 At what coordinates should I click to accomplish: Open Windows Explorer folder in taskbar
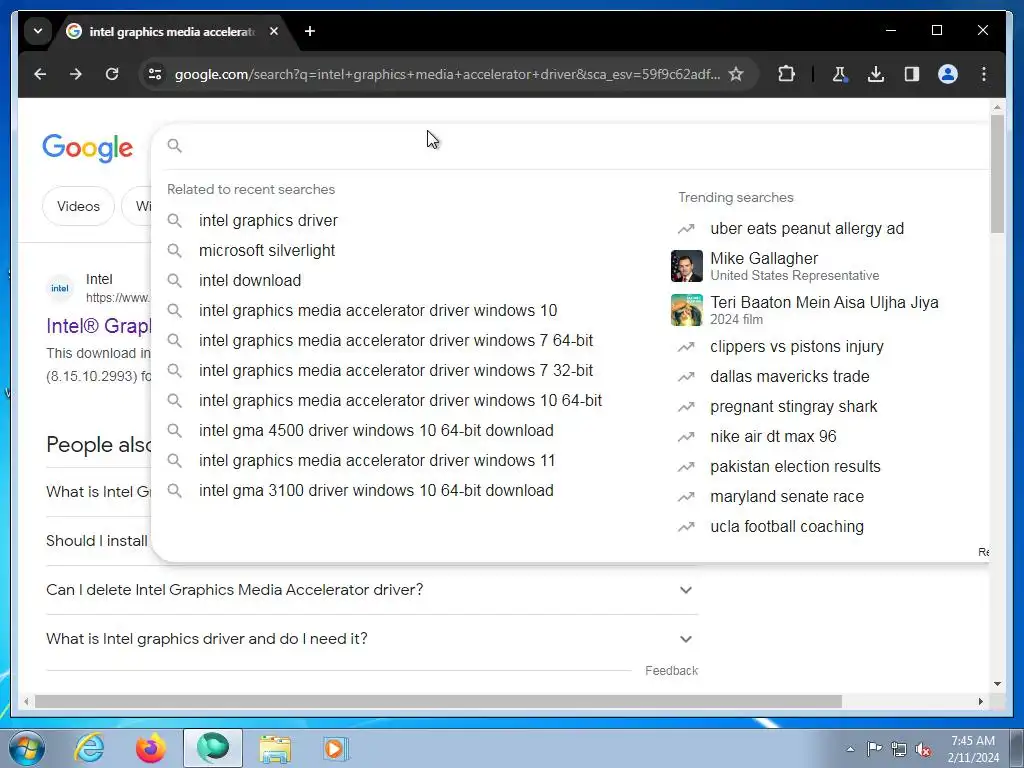click(x=275, y=748)
